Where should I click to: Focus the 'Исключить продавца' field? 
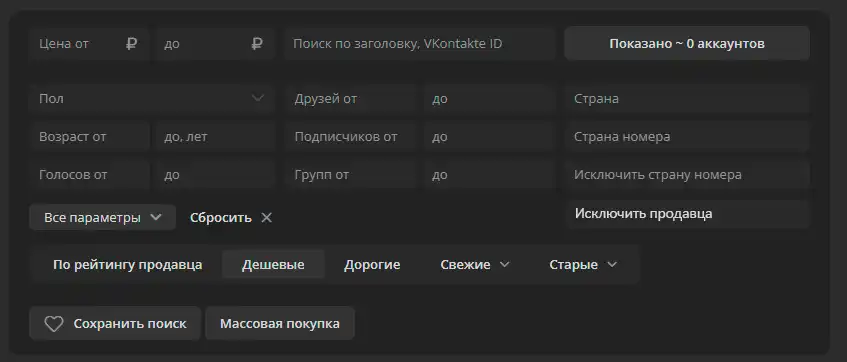(x=688, y=214)
